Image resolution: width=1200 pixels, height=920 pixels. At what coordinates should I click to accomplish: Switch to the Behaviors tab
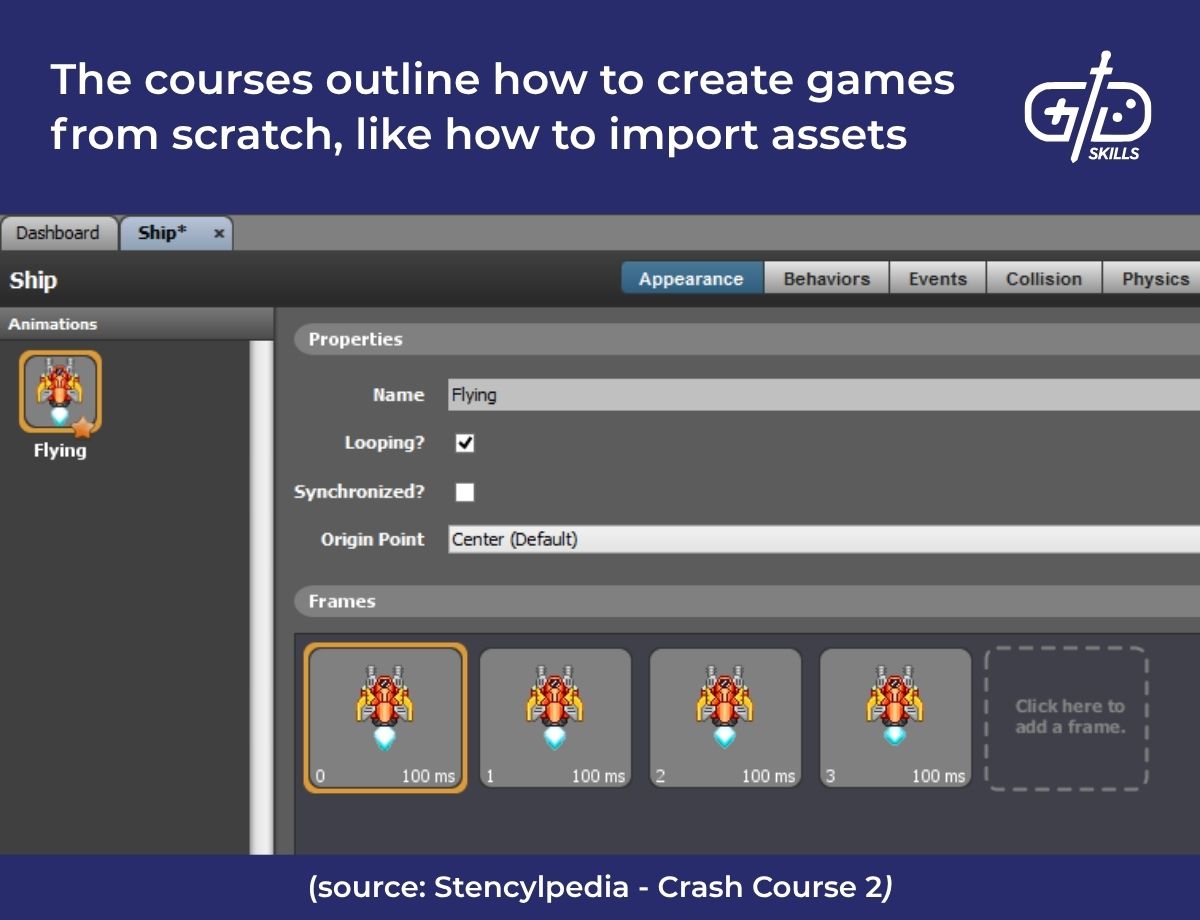827,278
